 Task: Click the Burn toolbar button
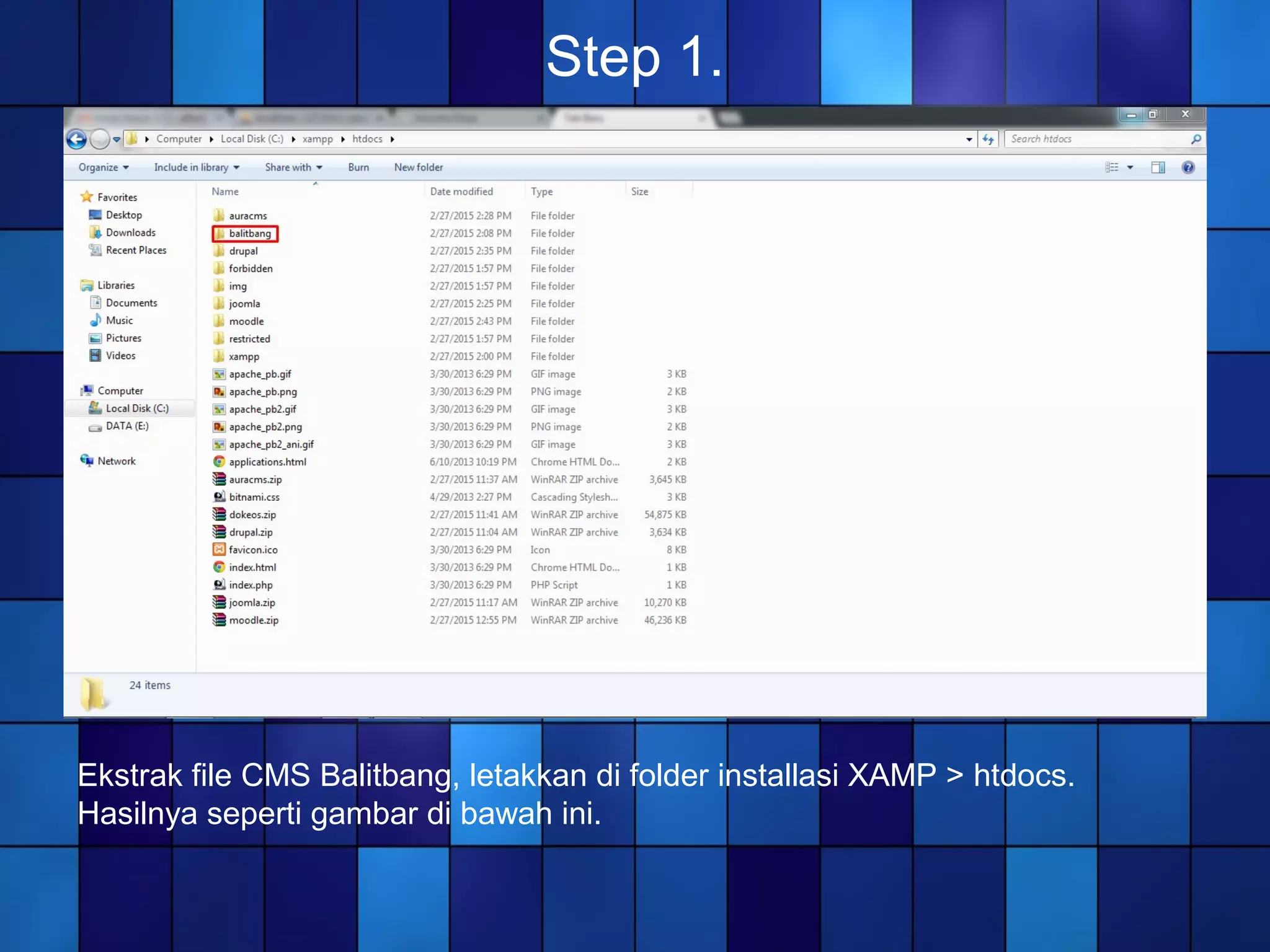(x=358, y=167)
